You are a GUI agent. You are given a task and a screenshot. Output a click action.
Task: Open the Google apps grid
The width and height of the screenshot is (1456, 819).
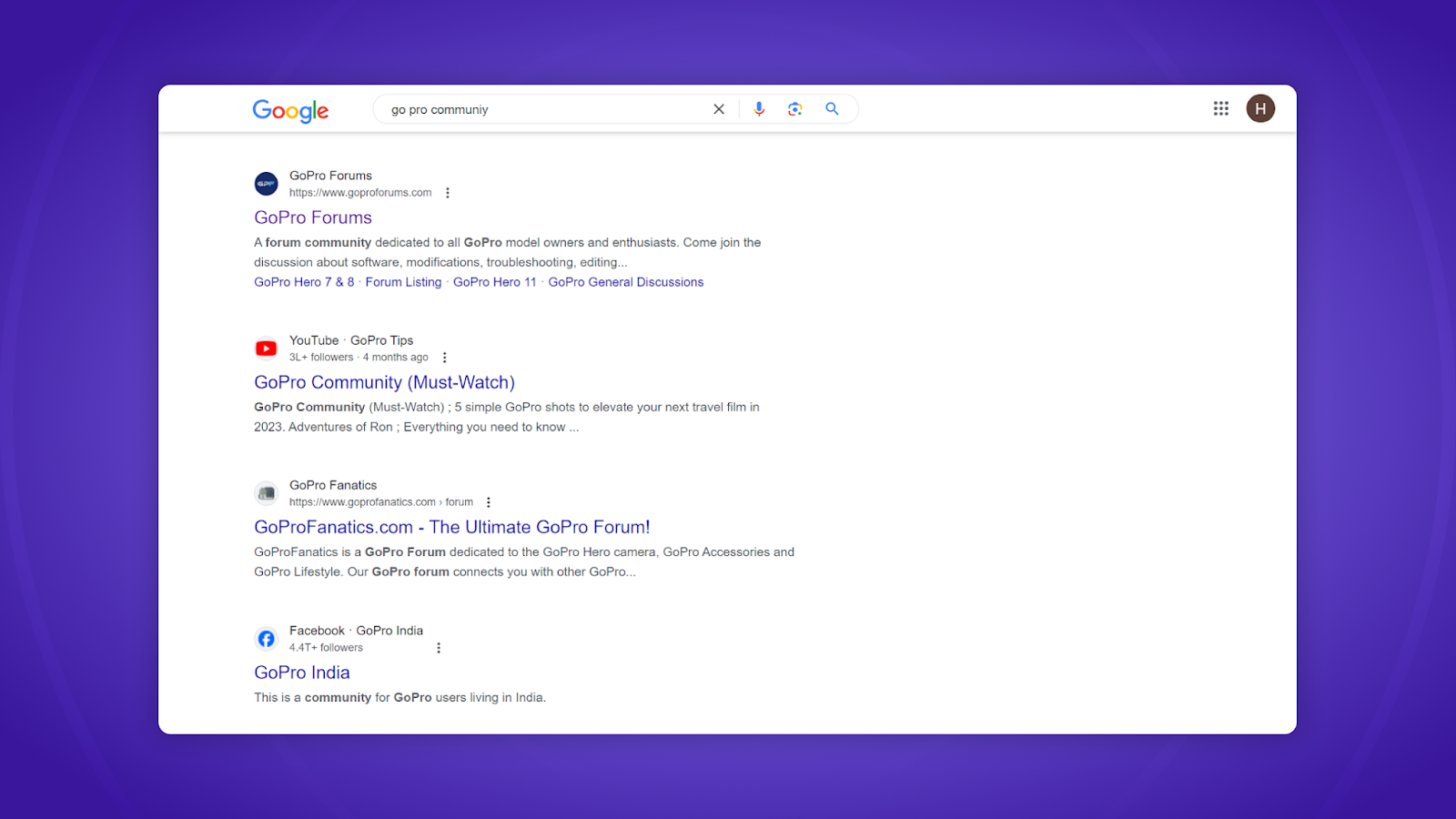(x=1221, y=108)
